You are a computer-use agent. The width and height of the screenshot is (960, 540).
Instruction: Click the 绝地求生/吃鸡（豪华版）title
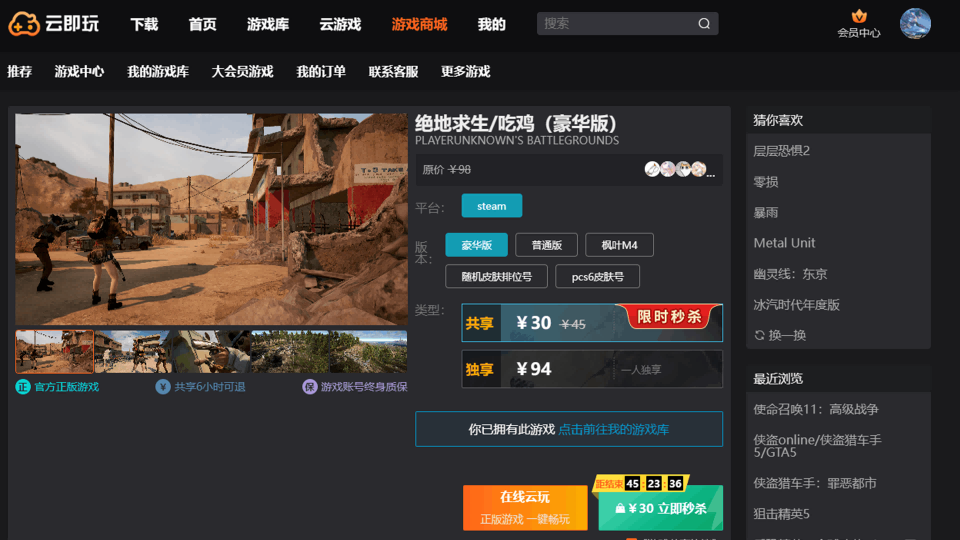[516, 124]
